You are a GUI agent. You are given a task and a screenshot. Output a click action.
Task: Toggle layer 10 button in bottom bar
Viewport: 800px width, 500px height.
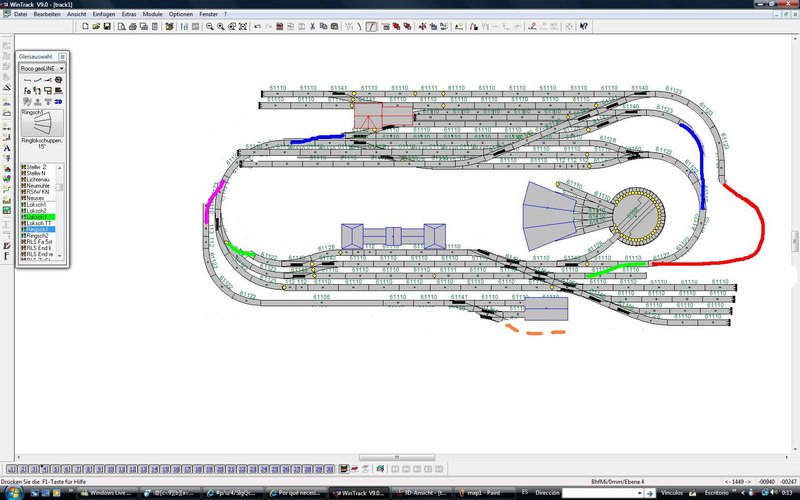click(x=110, y=469)
